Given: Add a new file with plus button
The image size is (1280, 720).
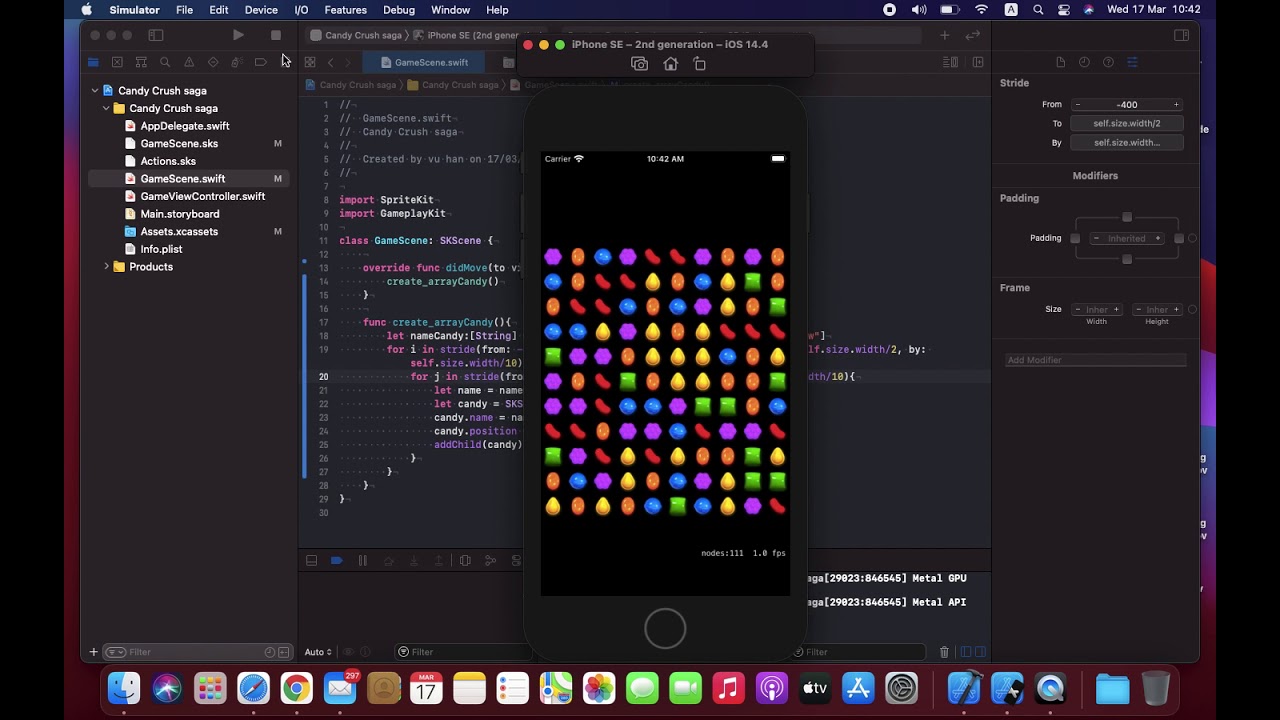Looking at the screenshot, I should [x=94, y=652].
